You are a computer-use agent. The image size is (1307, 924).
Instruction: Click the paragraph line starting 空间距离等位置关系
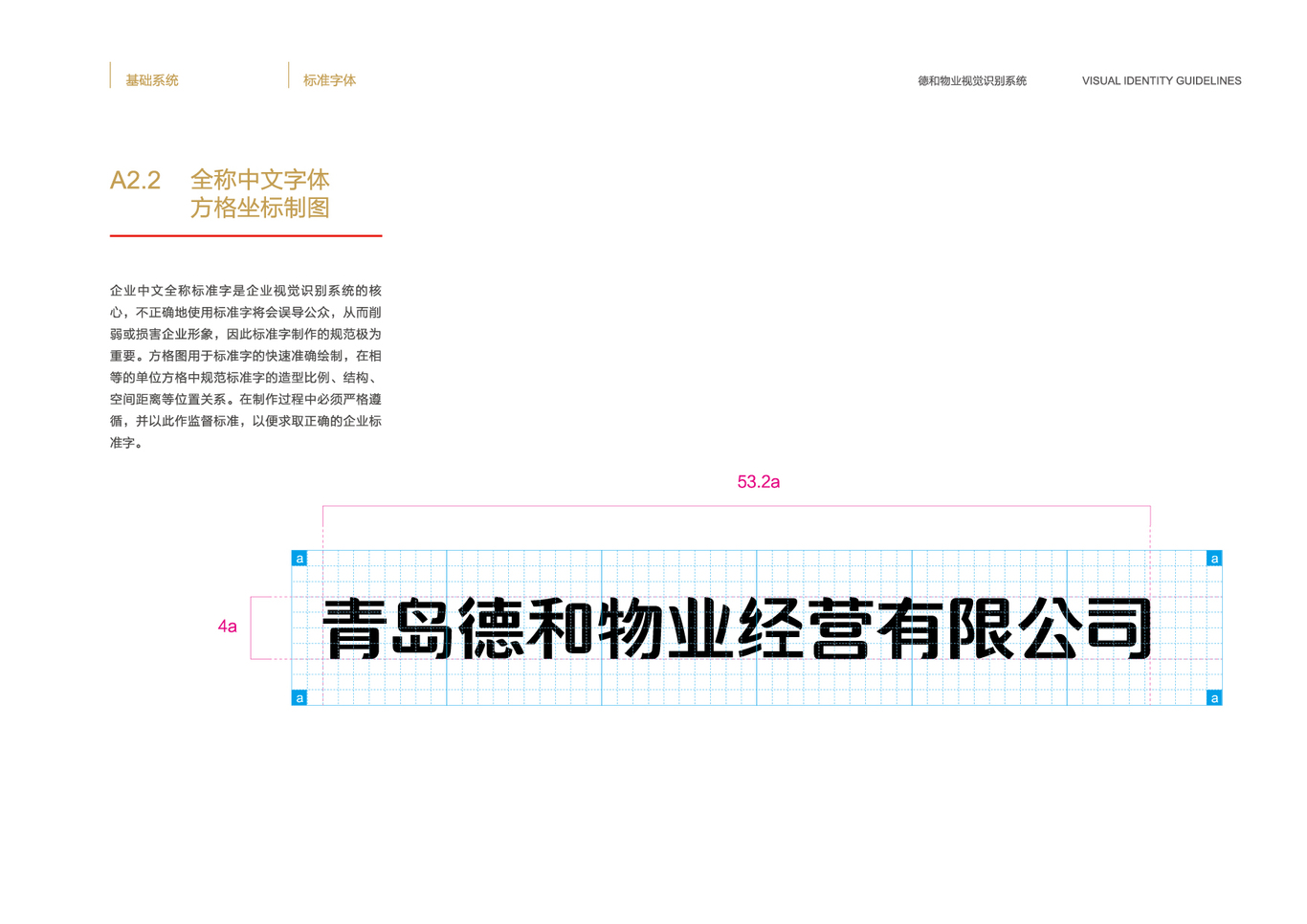246,399
